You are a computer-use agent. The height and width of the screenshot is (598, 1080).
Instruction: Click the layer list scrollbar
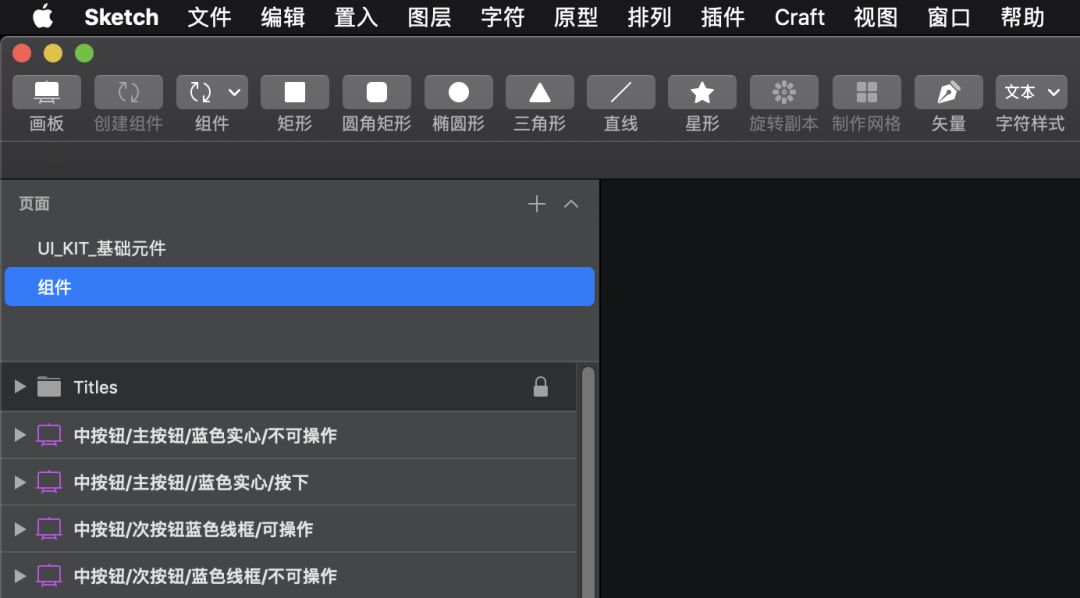588,482
